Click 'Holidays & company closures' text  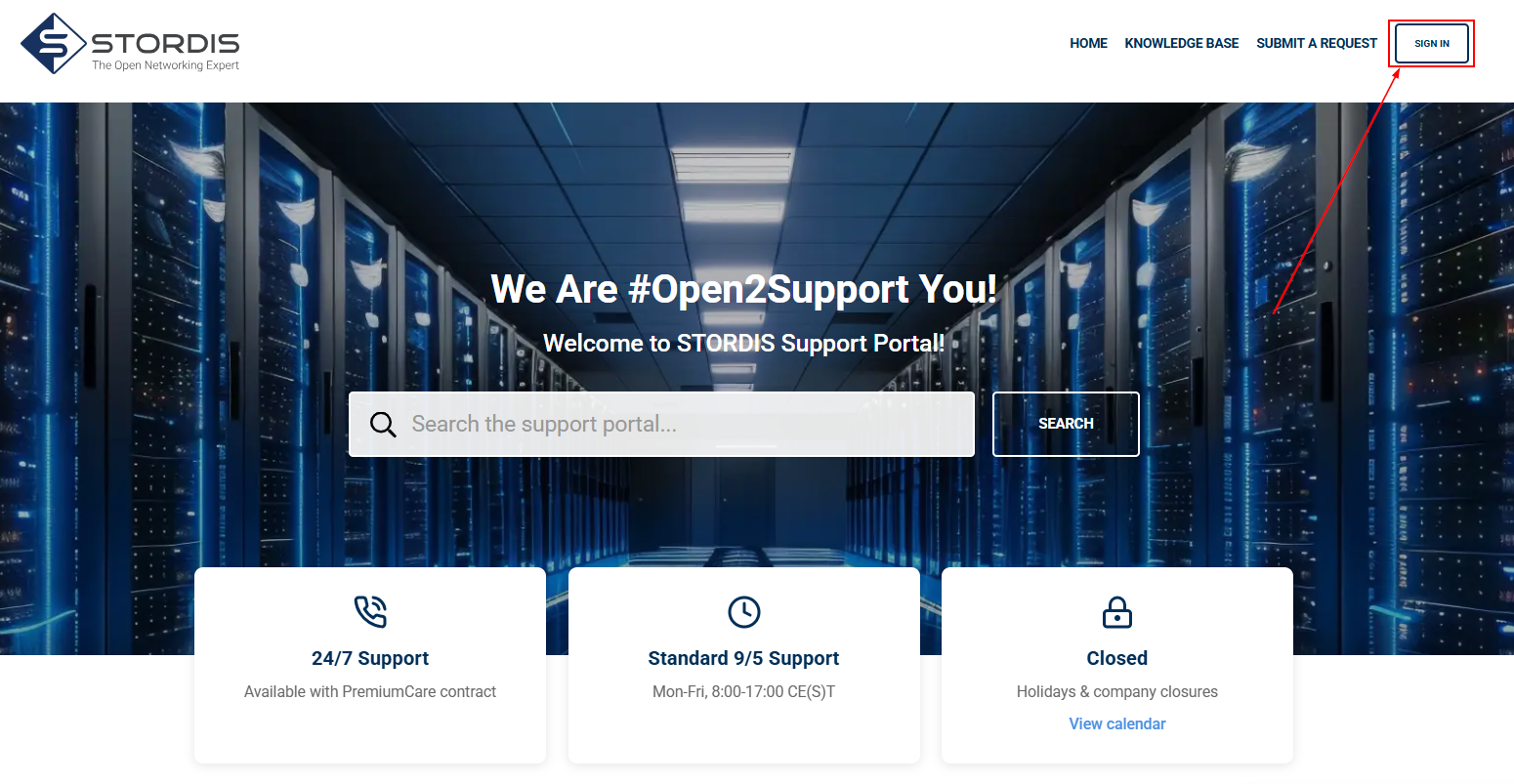(x=1116, y=692)
